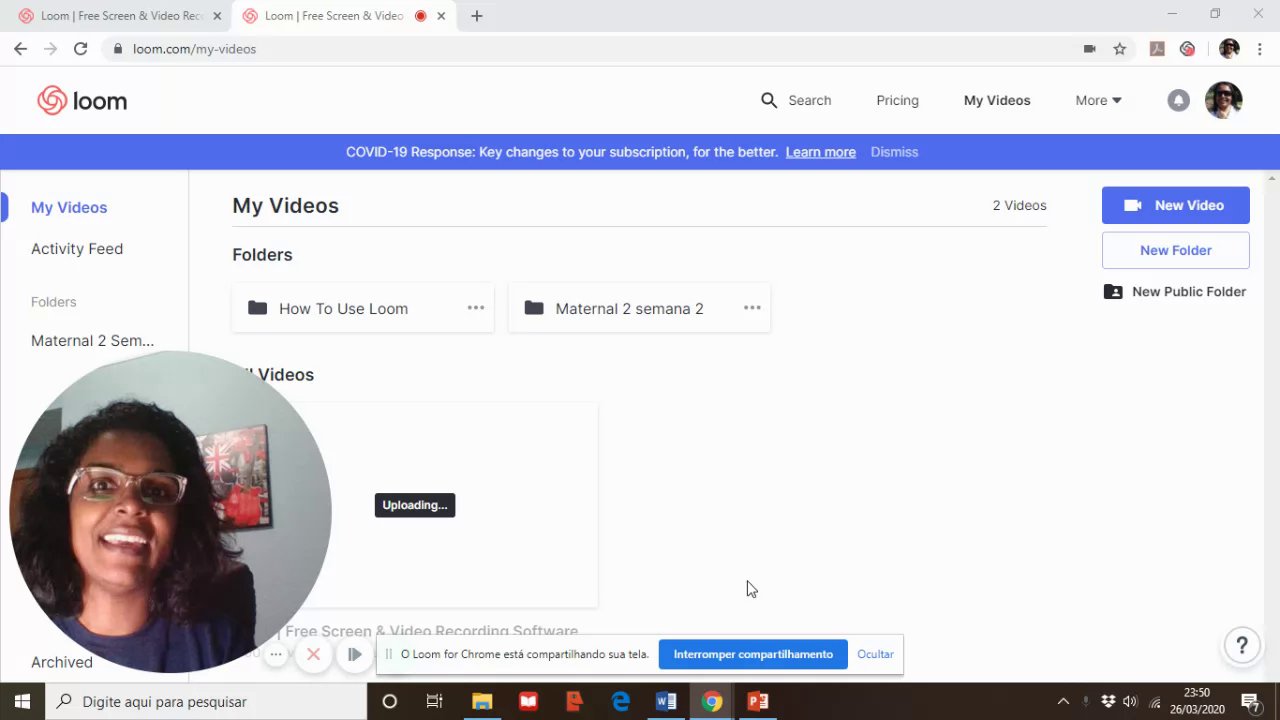Image resolution: width=1280 pixels, height=720 pixels.
Task: Open the Chrome profile avatar
Action: (x=1229, y=48)
